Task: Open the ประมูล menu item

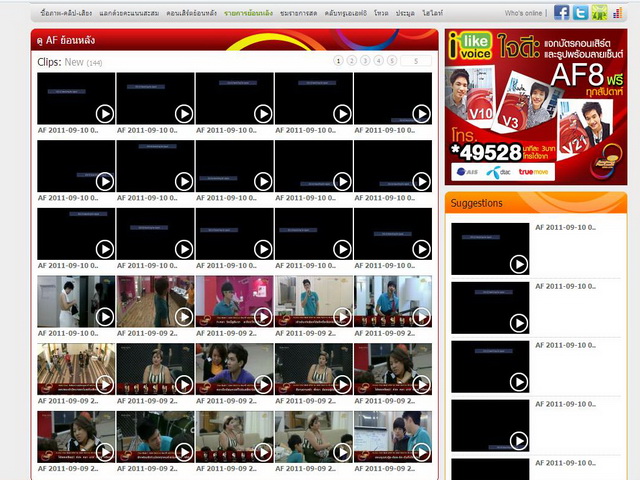Action: click(405, 13)
